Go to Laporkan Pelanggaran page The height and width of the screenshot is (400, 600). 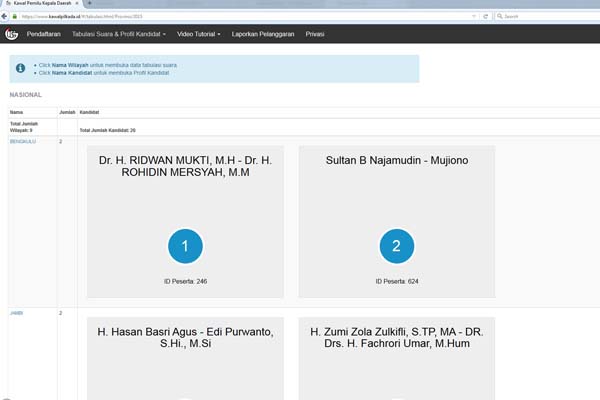263,34
